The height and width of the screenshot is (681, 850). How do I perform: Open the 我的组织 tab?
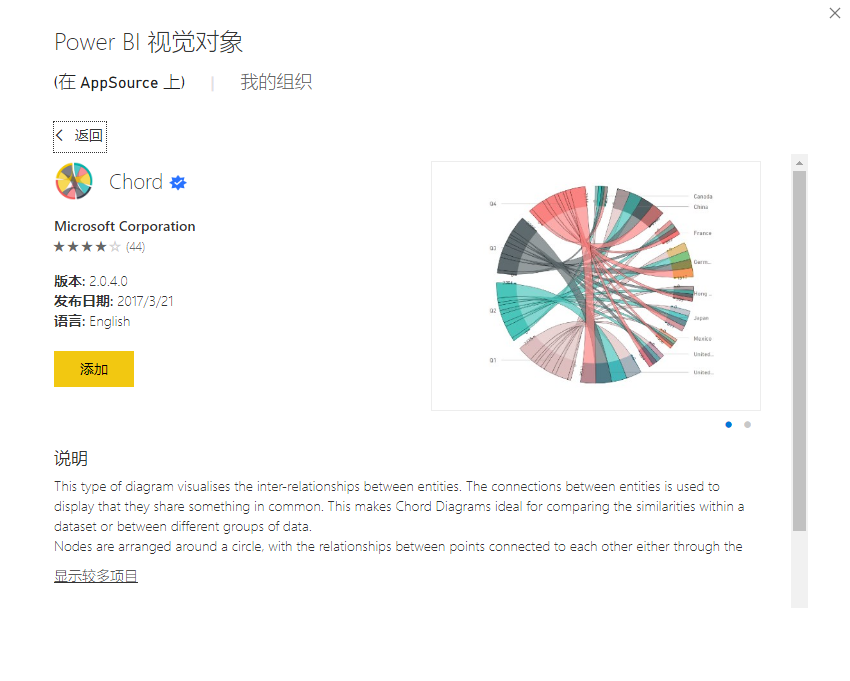276,82
